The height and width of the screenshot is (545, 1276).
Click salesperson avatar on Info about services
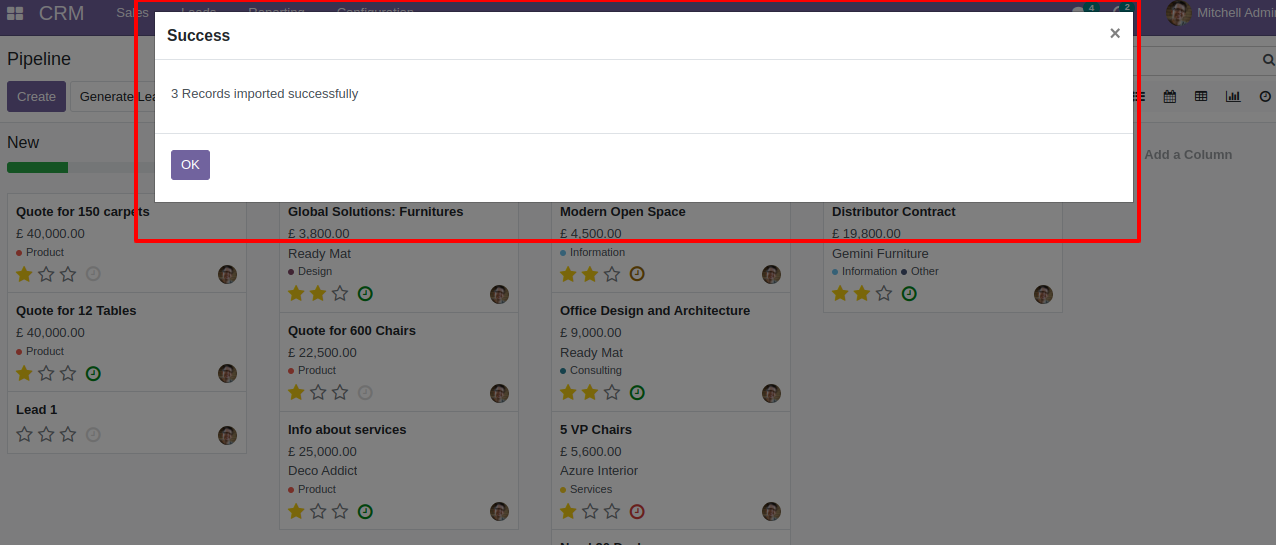coord(499,511)
